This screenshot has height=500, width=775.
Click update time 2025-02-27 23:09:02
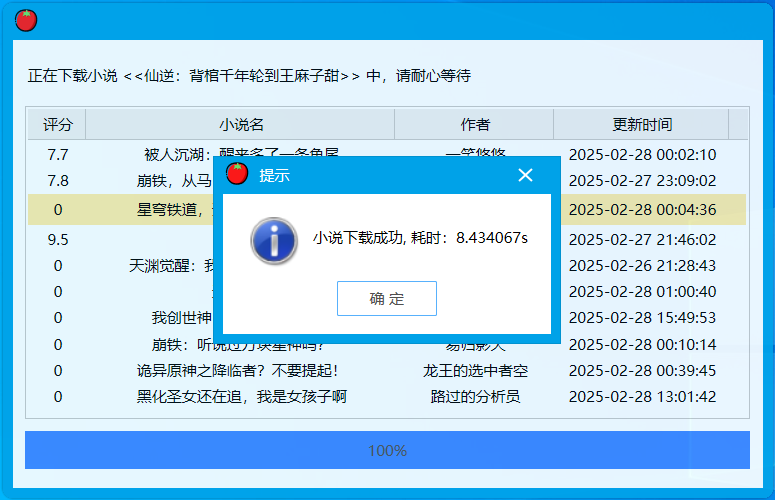pos(642,181)
